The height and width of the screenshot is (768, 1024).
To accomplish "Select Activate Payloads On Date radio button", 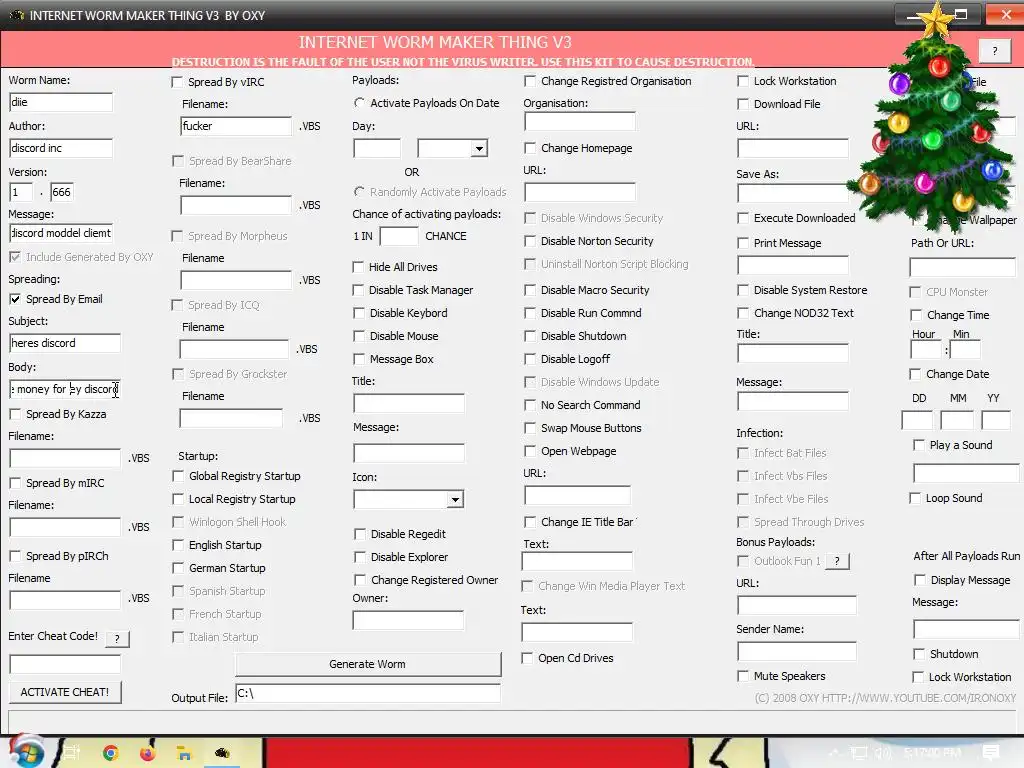I will (359, 103).
